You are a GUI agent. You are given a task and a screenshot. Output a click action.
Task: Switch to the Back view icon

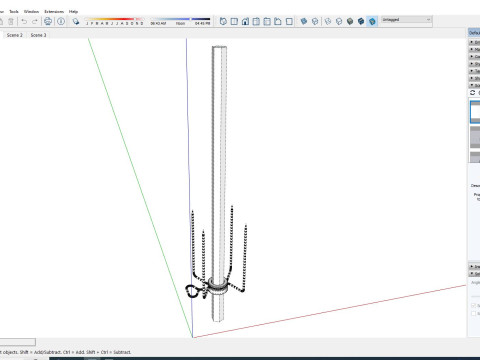[267, 22]
